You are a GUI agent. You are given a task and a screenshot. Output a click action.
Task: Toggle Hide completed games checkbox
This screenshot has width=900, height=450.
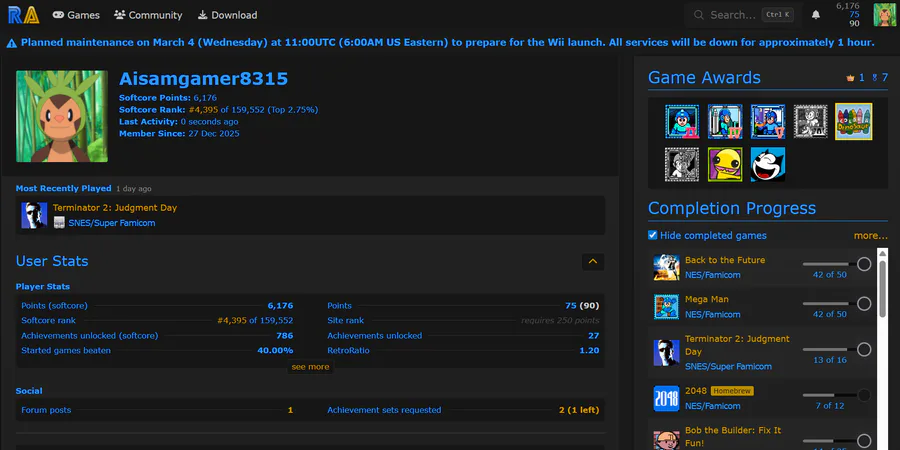tap(653, 235)
